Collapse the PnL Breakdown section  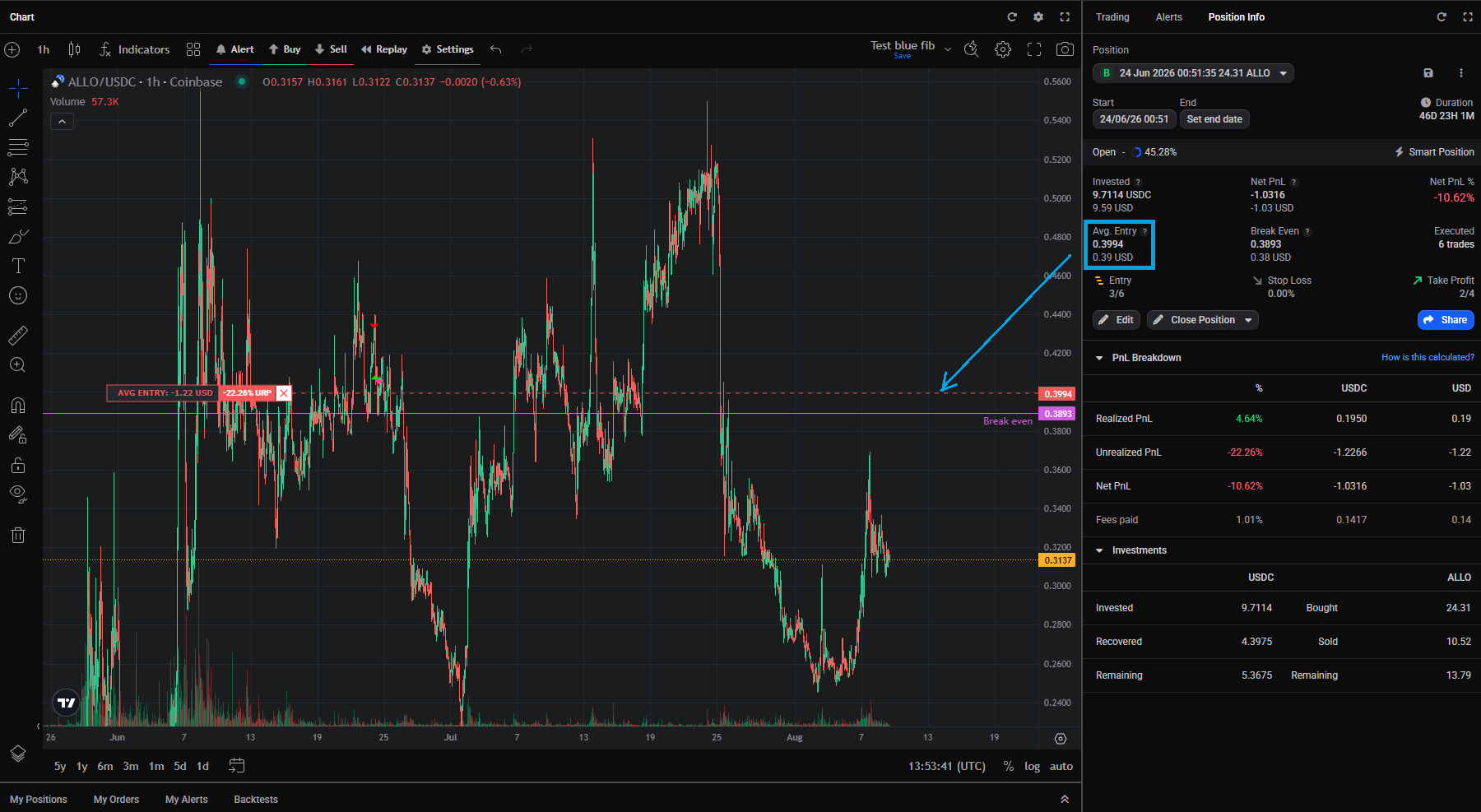(1099, 358)
